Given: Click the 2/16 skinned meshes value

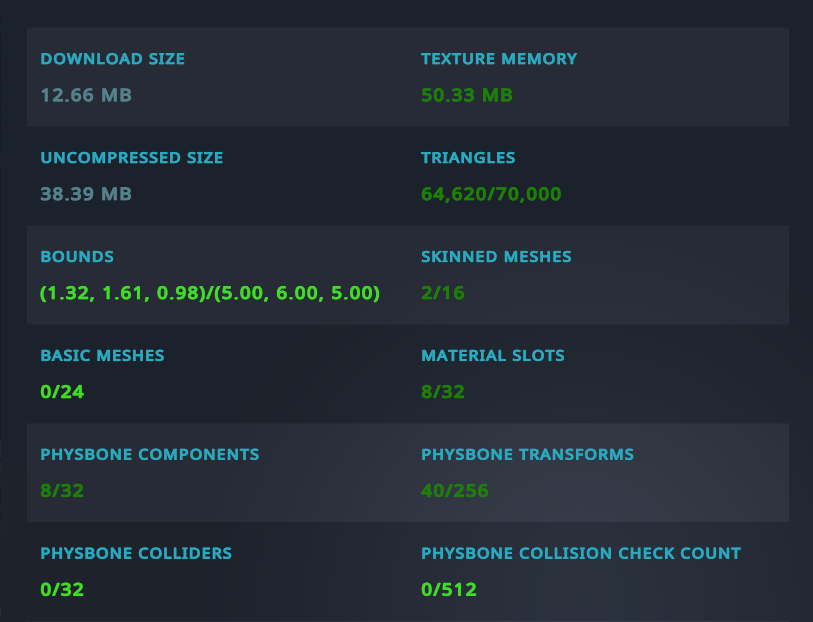Looking at the screenshot, I should pos(443,293).
